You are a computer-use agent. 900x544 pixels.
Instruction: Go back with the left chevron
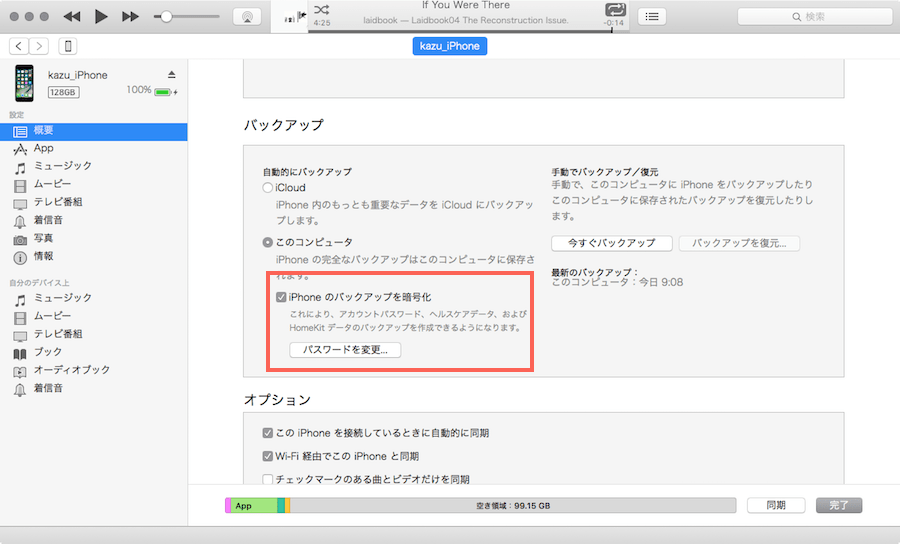click(19, 46)
